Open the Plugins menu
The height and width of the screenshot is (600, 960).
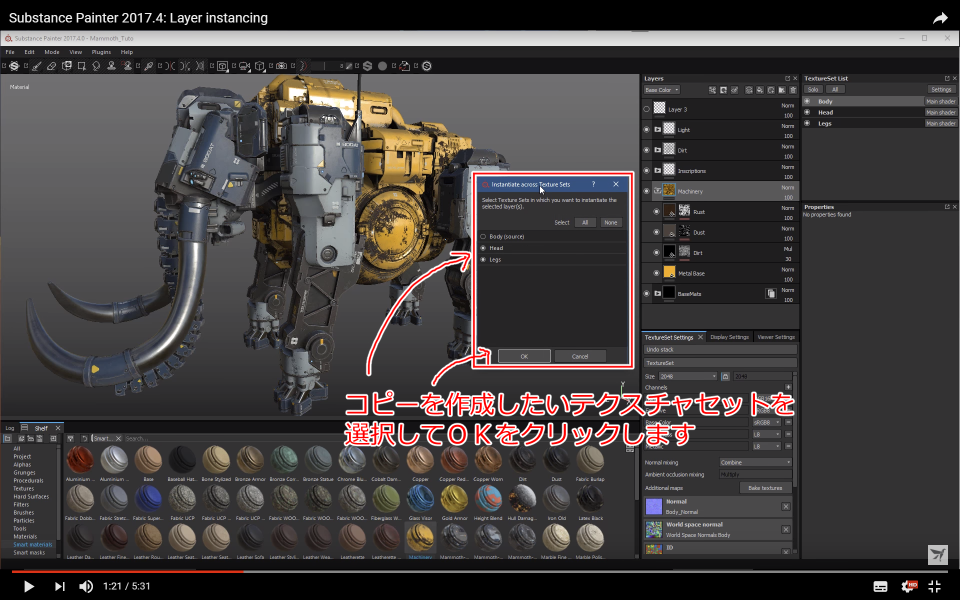click(101, 52)
